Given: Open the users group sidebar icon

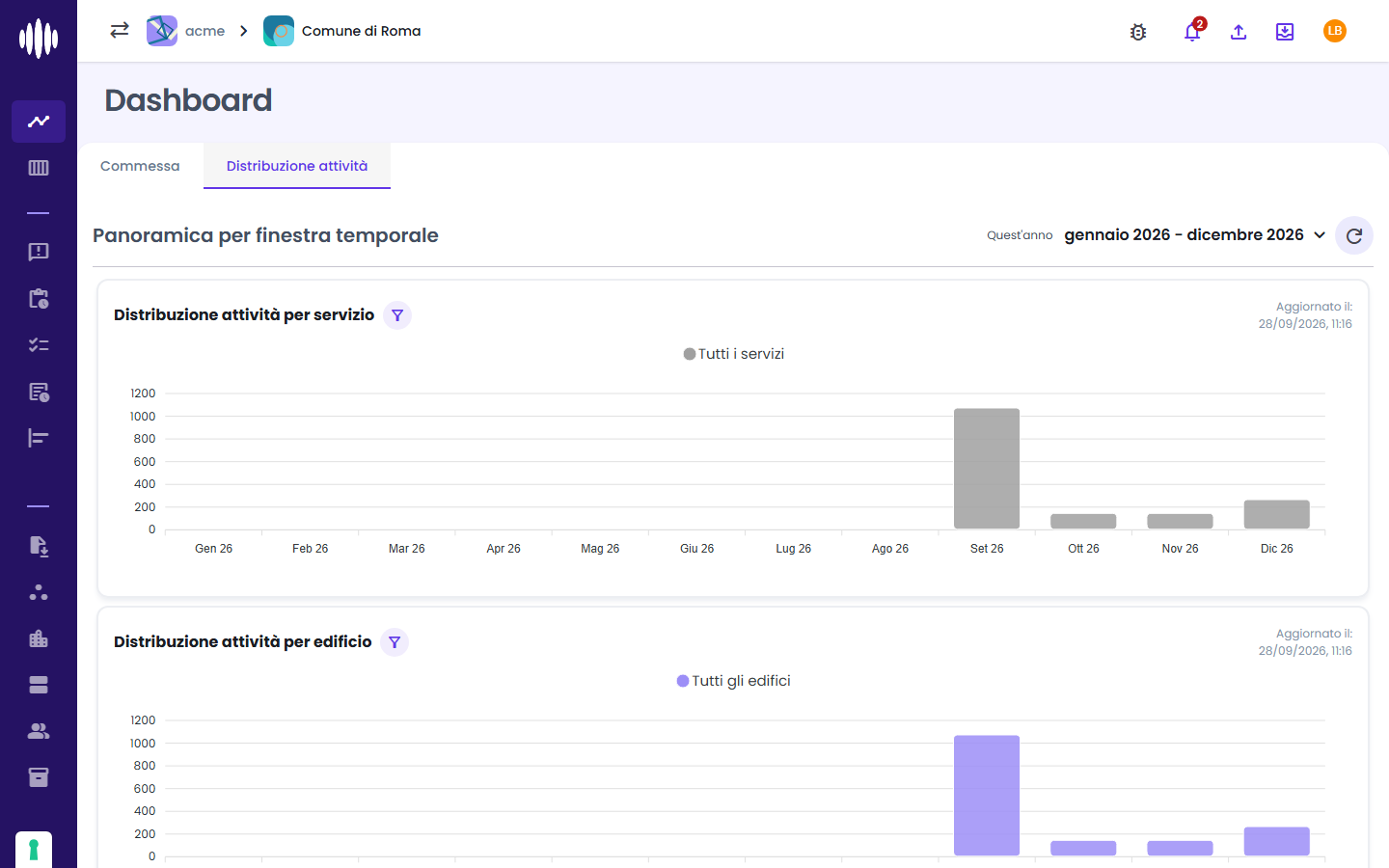Looking at the screenshot, I should point(39,731).
